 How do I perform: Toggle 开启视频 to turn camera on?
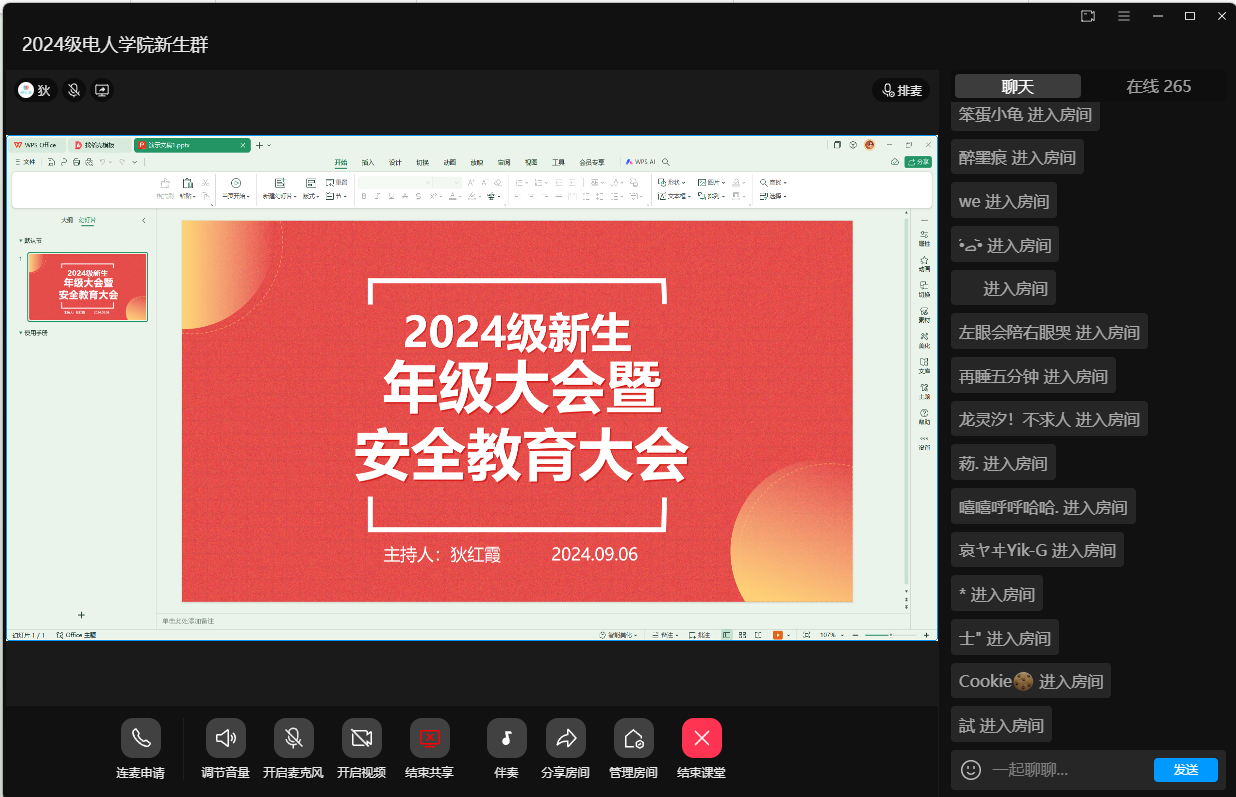click(361, 738)
